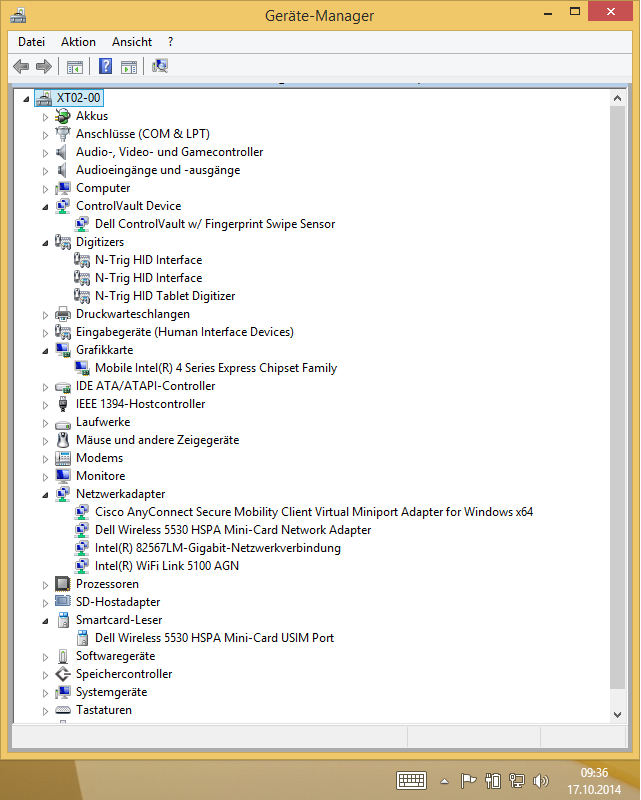Collapse the Digitizers category
Image resolution: width=641 pixels, height=800 pixels.
45,243
